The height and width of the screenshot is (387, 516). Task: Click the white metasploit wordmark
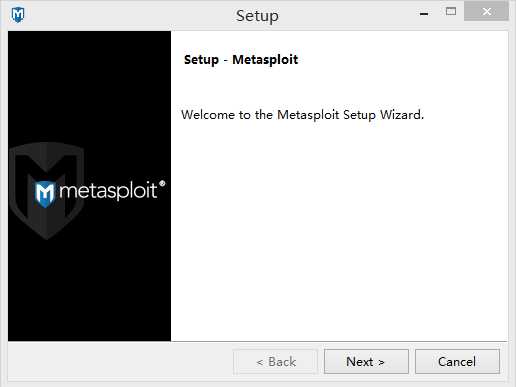pyautogui.click(x=108, y=191)
